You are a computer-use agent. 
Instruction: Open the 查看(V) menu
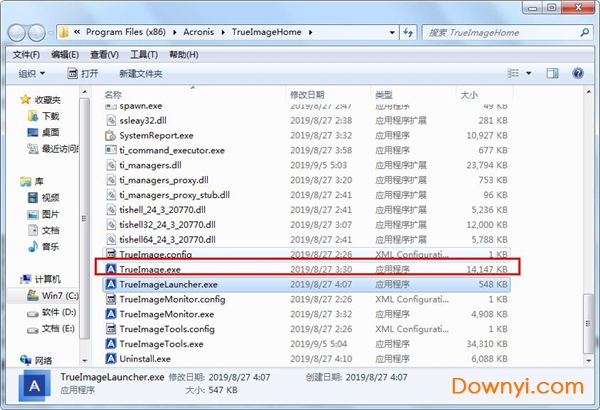[104, 55]
